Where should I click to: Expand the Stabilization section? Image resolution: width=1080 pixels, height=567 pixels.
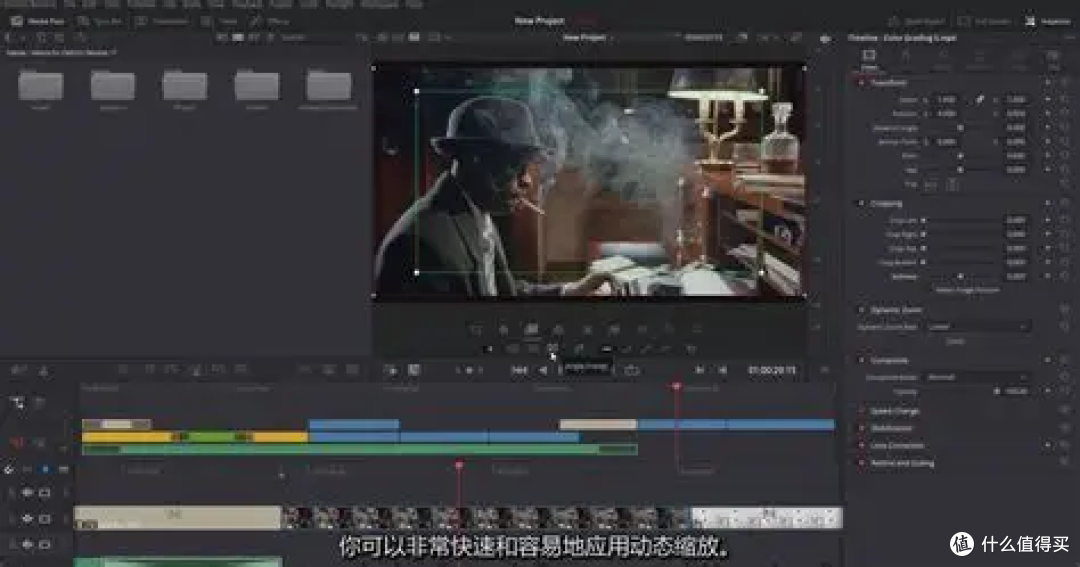(x=891, y=429)
